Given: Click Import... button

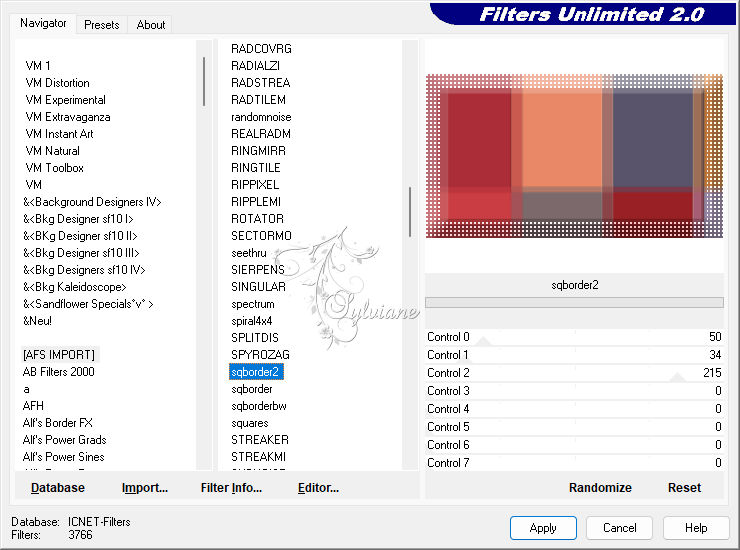Looking at the screenshot, I should pyautogui.click(x=144, y=488).
